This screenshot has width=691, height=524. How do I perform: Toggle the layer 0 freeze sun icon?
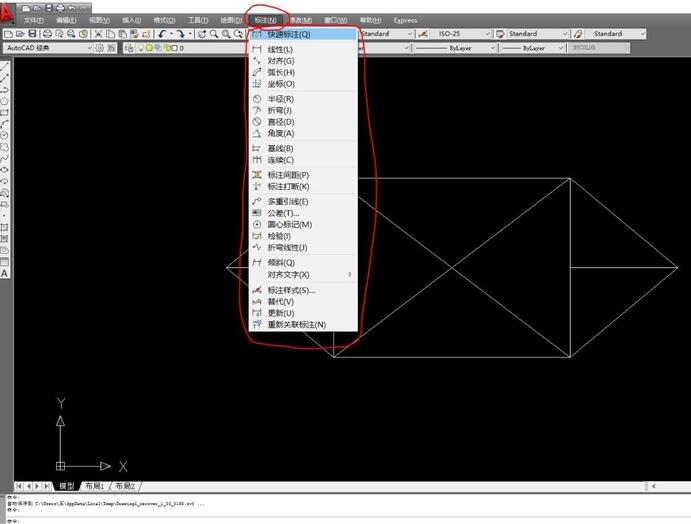[149, 48]
